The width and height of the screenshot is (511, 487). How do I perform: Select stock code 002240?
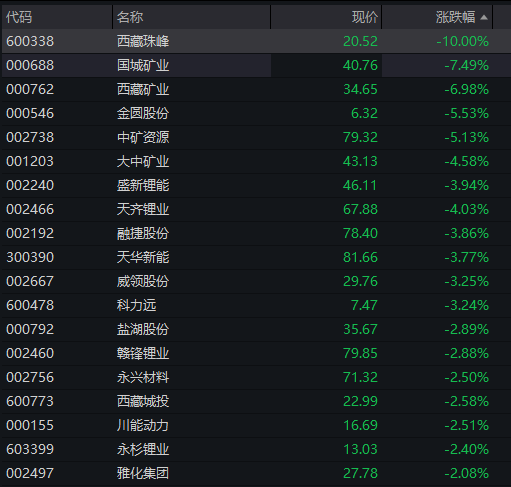pos(30,185)
